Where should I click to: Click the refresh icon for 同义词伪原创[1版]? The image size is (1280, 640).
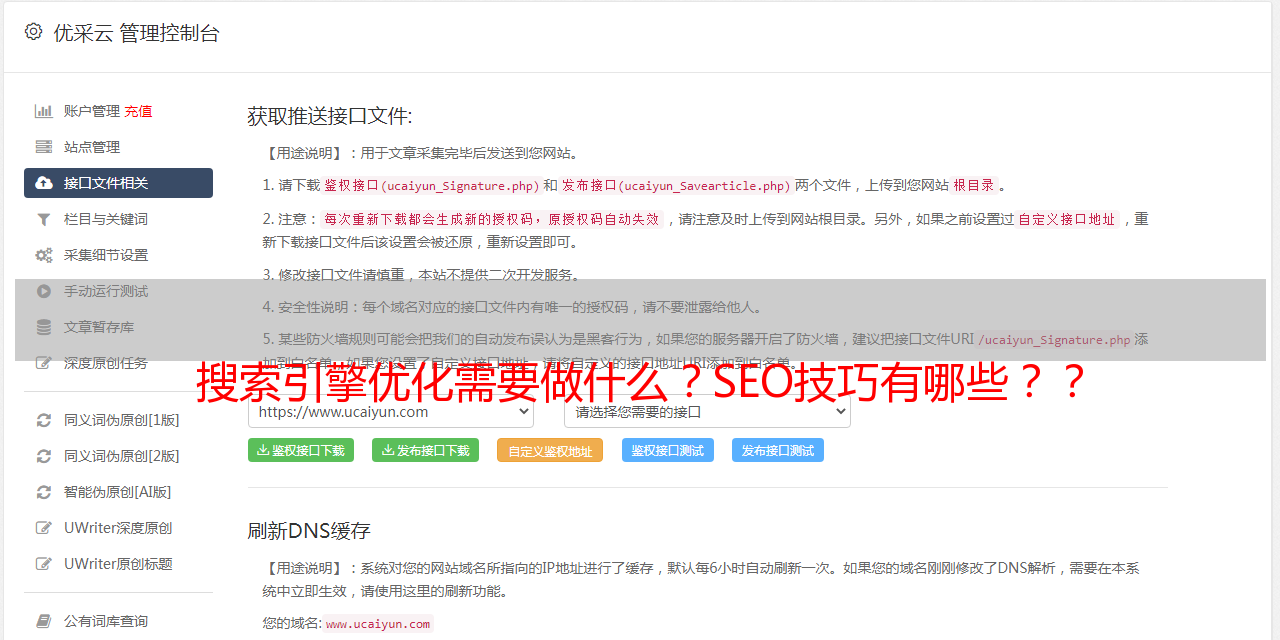[x=44, y=420]
